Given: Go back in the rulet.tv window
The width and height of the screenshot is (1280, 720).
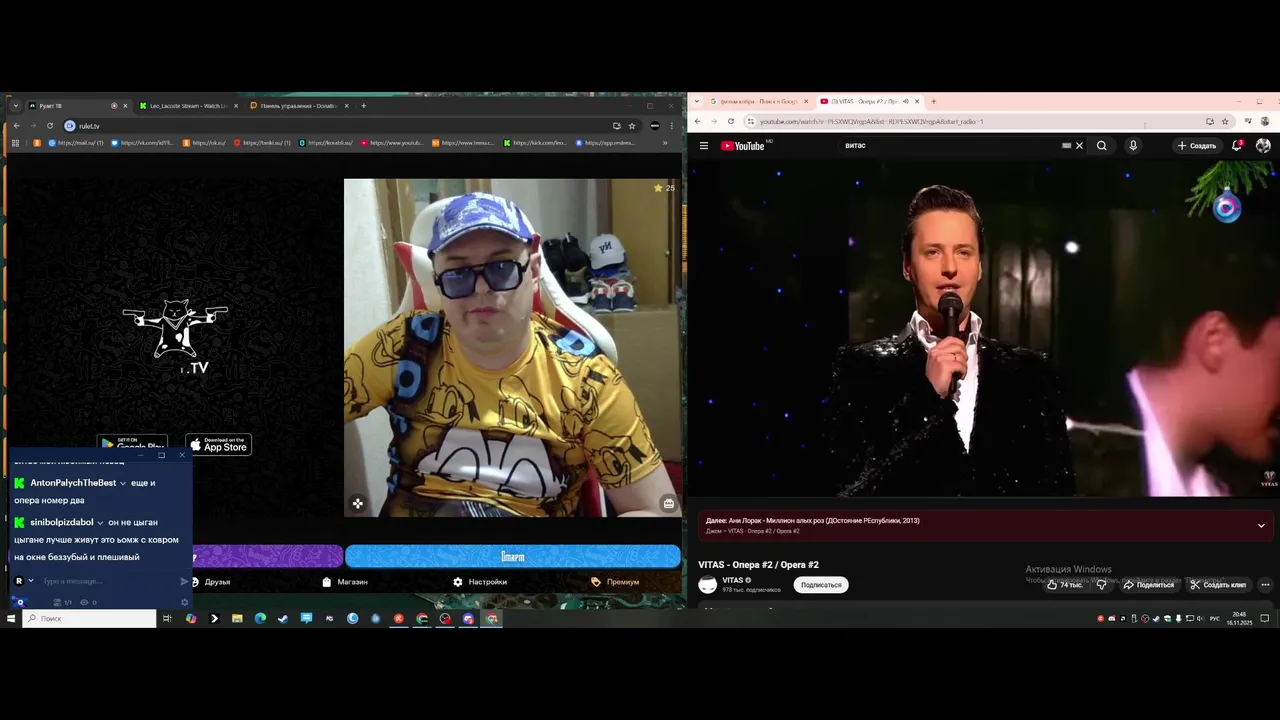Looking at the screenshot, I should [16, 126].
